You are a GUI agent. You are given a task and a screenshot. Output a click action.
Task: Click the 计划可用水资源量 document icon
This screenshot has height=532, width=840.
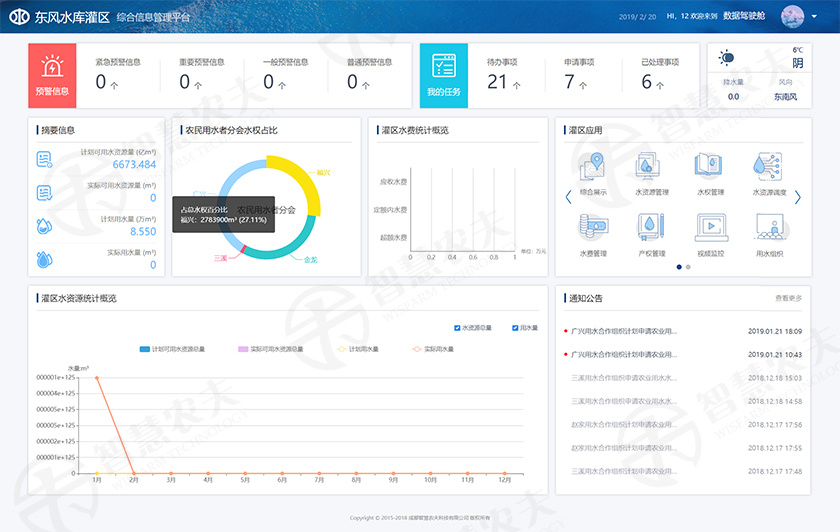pos(44,160)
